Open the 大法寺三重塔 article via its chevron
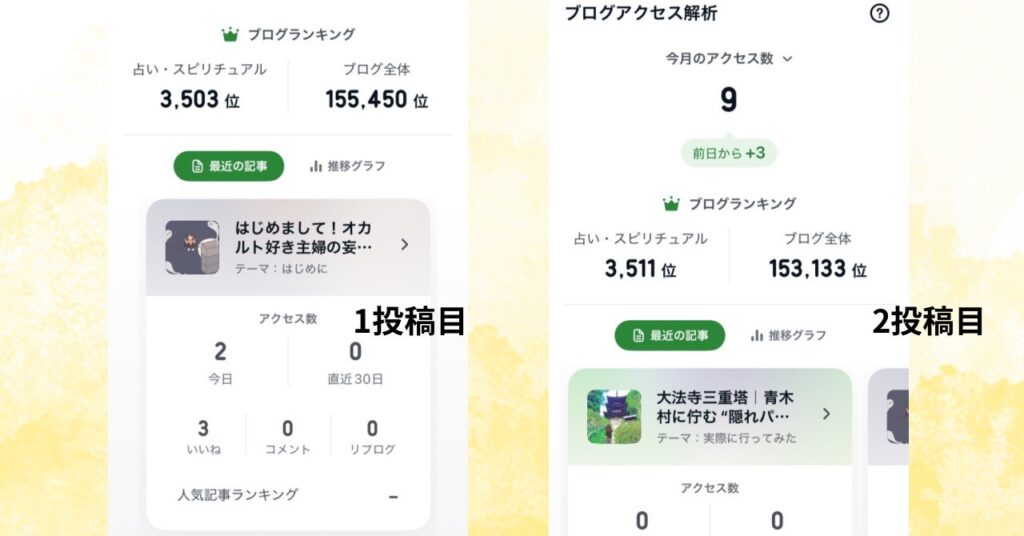The height and width of the screenshot is (536, 1024). coord(827,414)
